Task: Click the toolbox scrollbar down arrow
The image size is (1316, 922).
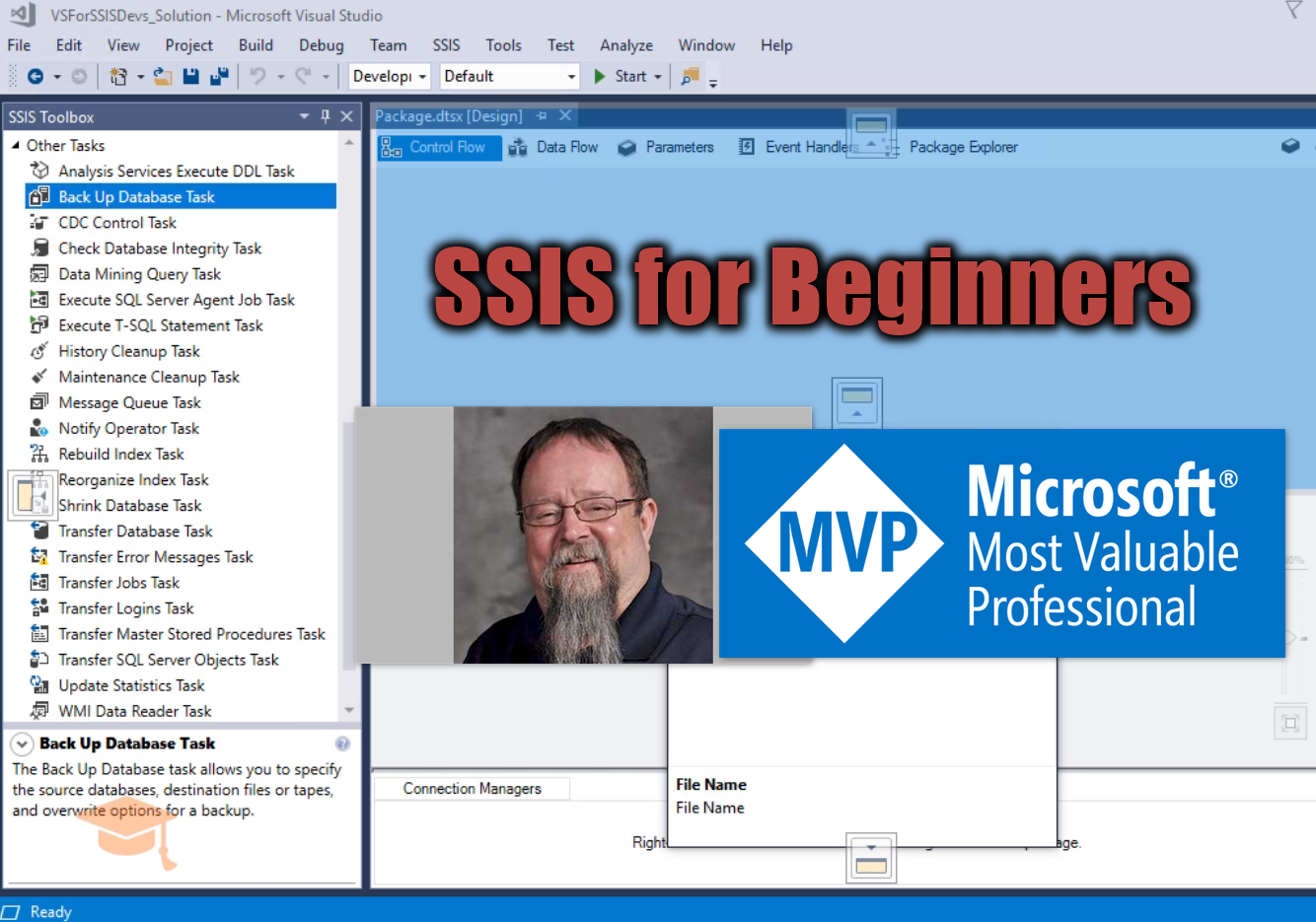Action: pyautogui.click(x=349, y=710)
